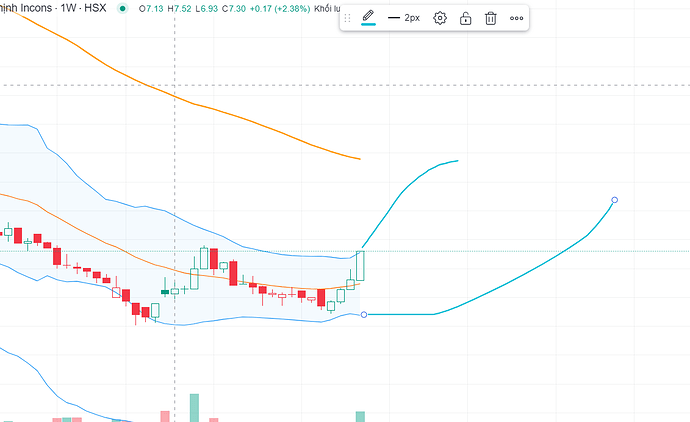Screen dimensions: 690x422
Task: Select curve endpoint handle at upper right
Action: pos(615,200)
